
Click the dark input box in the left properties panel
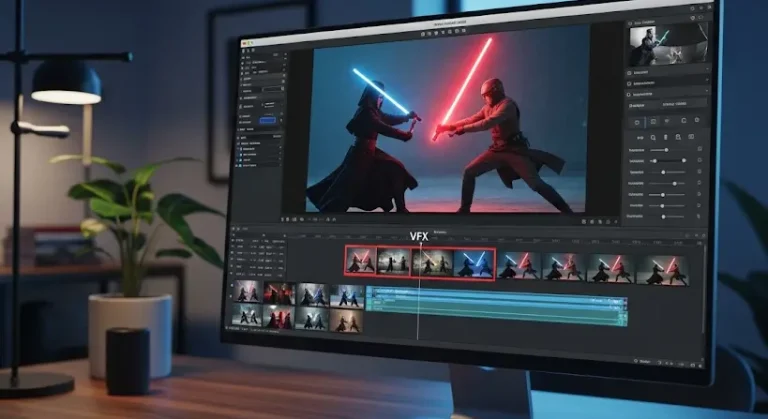pos(273,89)
